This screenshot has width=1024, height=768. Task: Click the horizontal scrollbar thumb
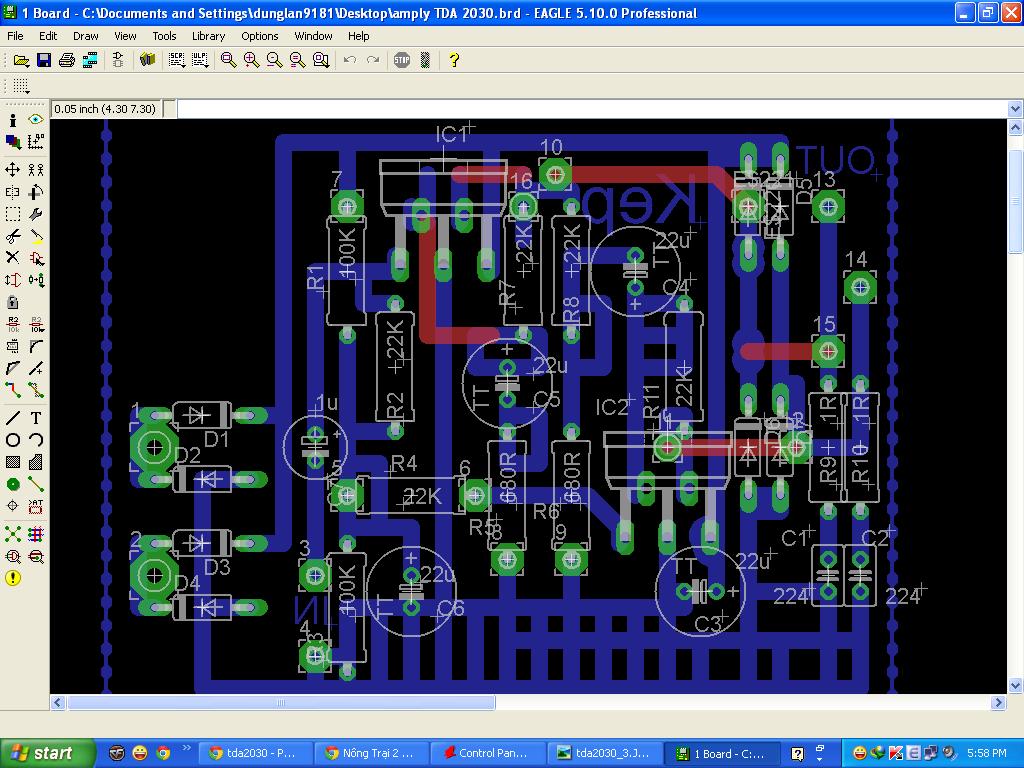coord(281,703)
